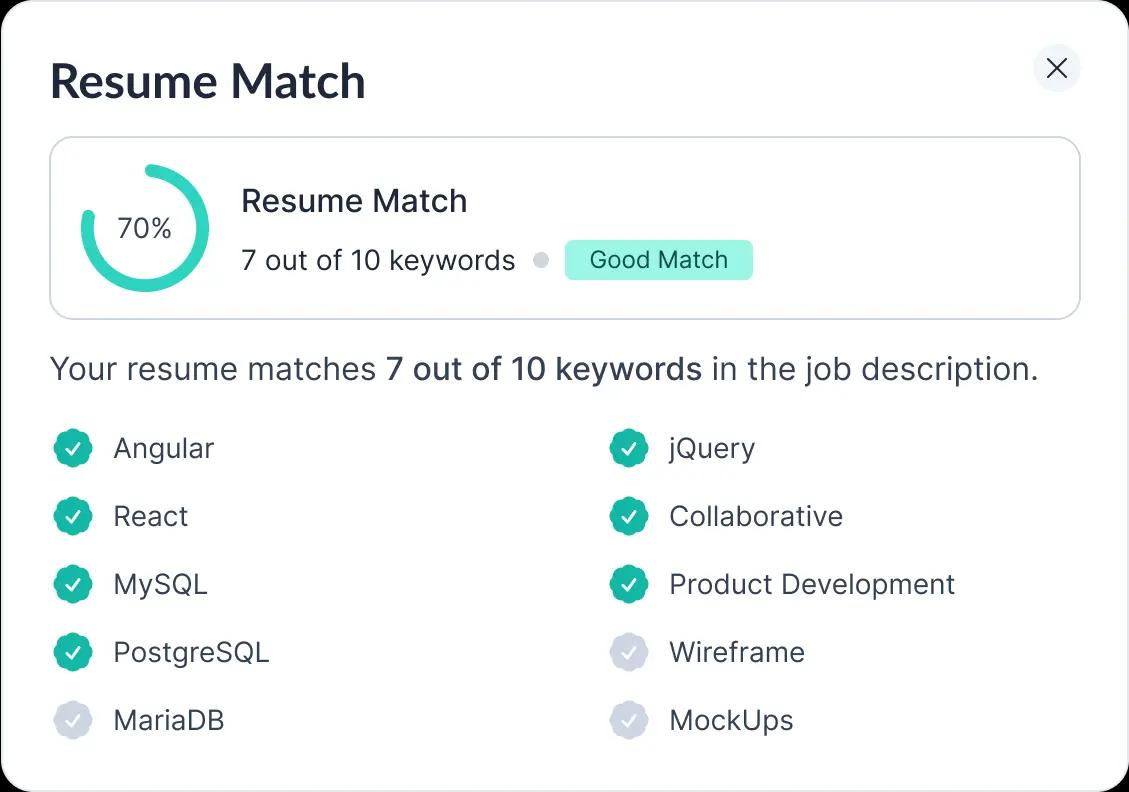Click the green checkmark beside Product Development
This screenshot has width=1129, height=792.
[629, 585]
